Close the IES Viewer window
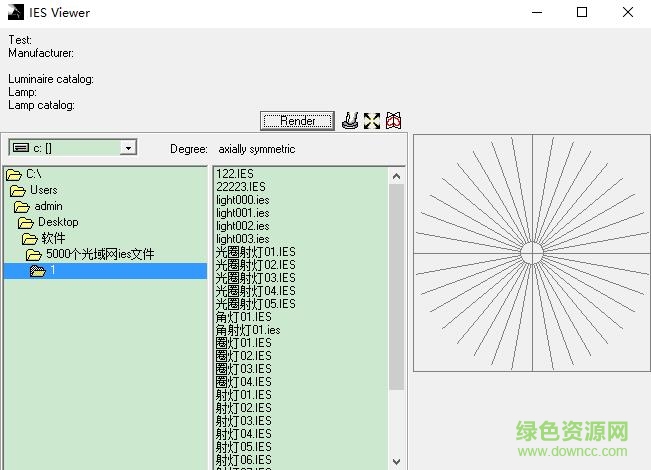This screenshot has width=651, height=470. point(628,12)
